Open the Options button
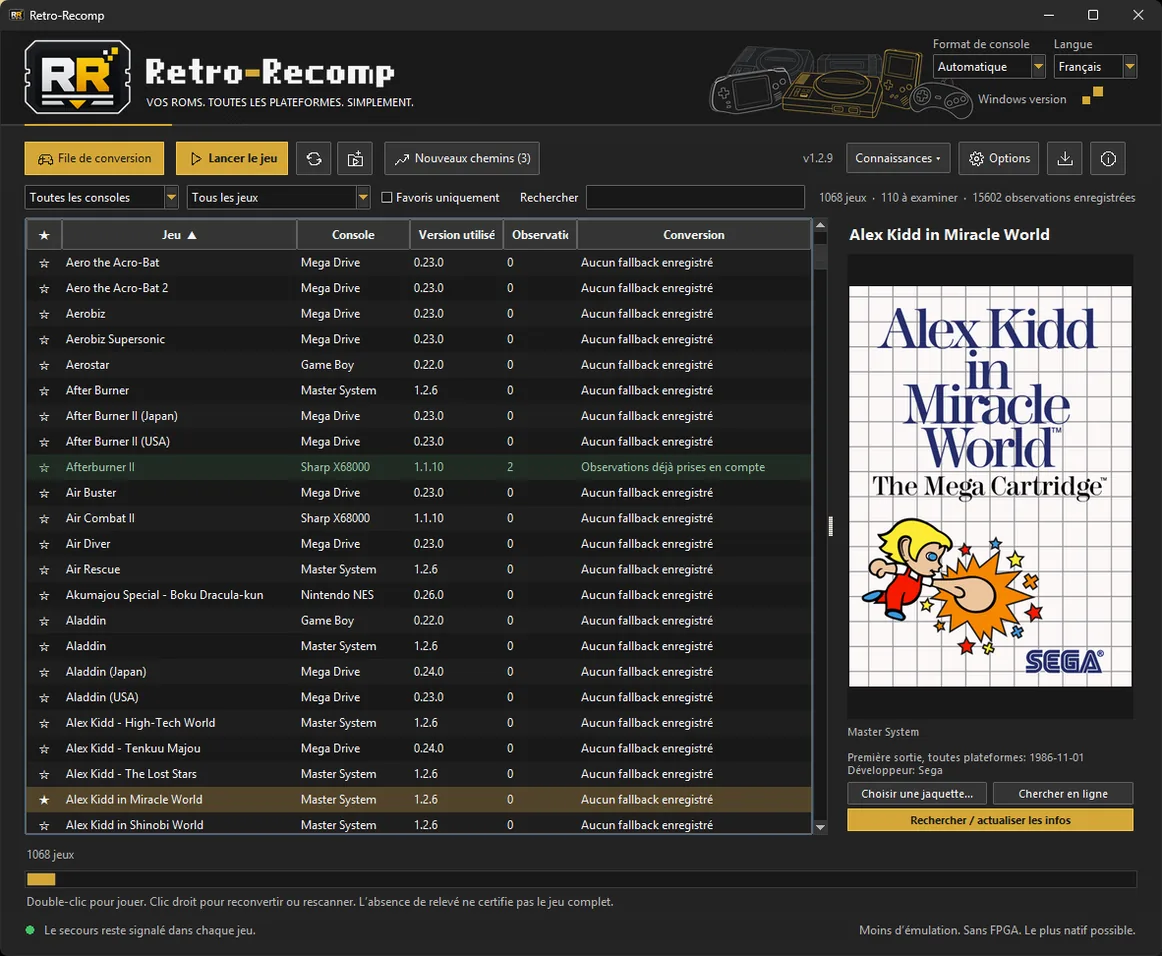The width and height of the screenshot is (1162, 956). (x=999, y=159)
